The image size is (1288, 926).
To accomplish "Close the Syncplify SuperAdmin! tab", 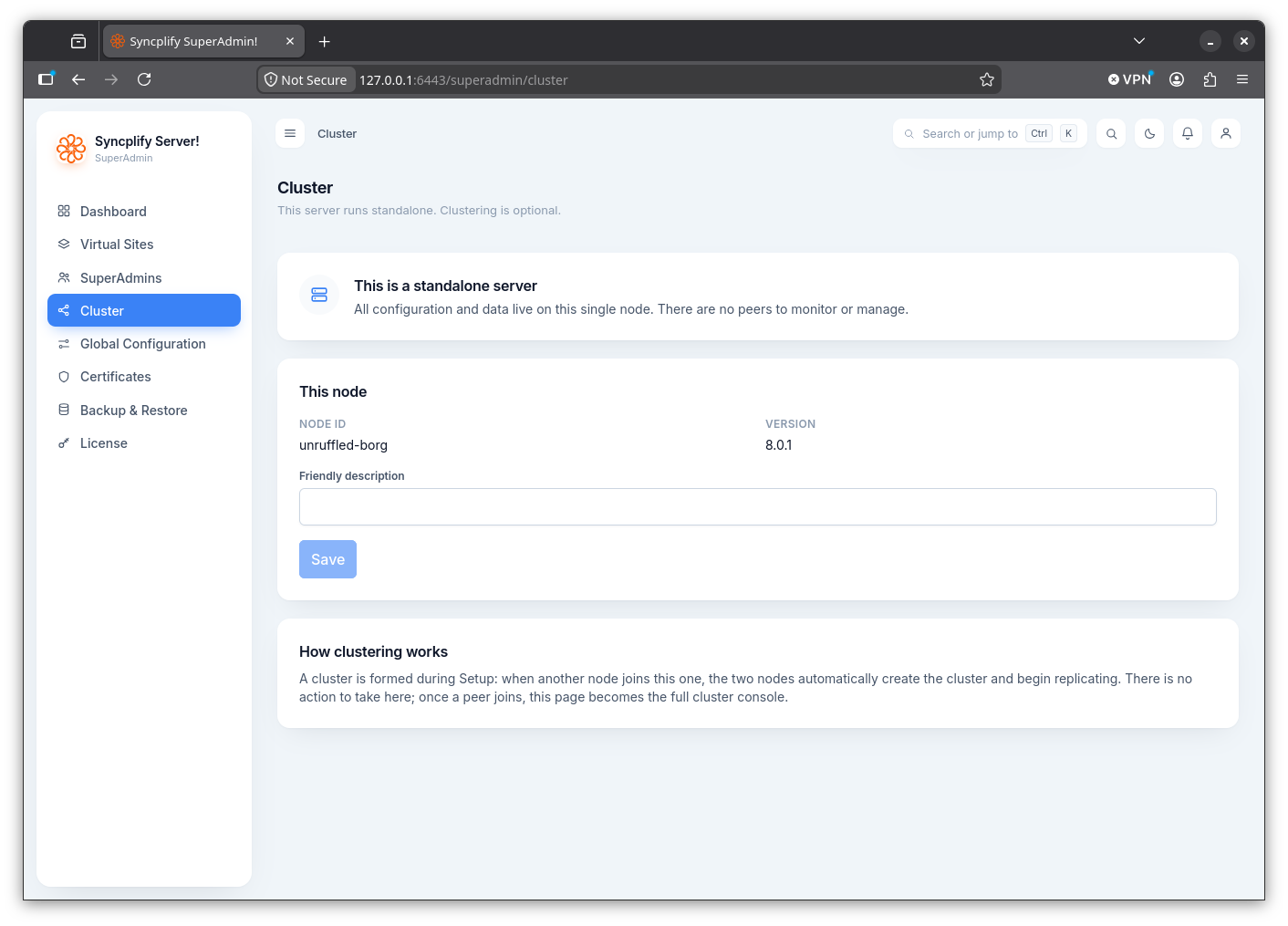I will coord(290,41).
